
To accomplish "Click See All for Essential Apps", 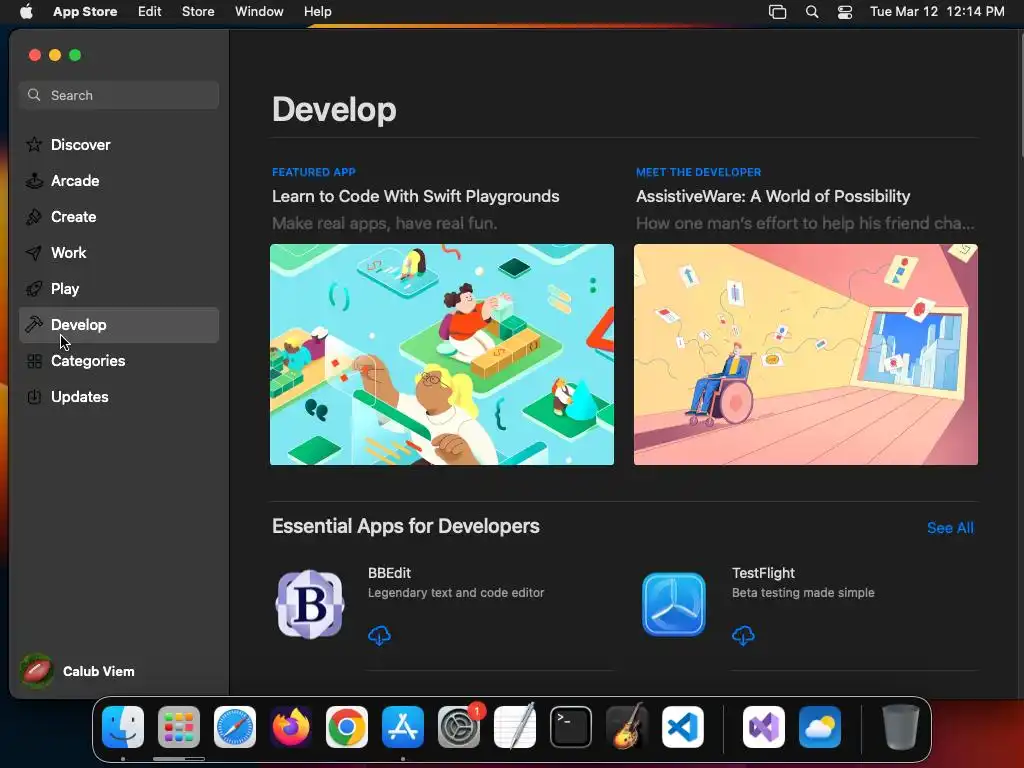I will (950, 528).
